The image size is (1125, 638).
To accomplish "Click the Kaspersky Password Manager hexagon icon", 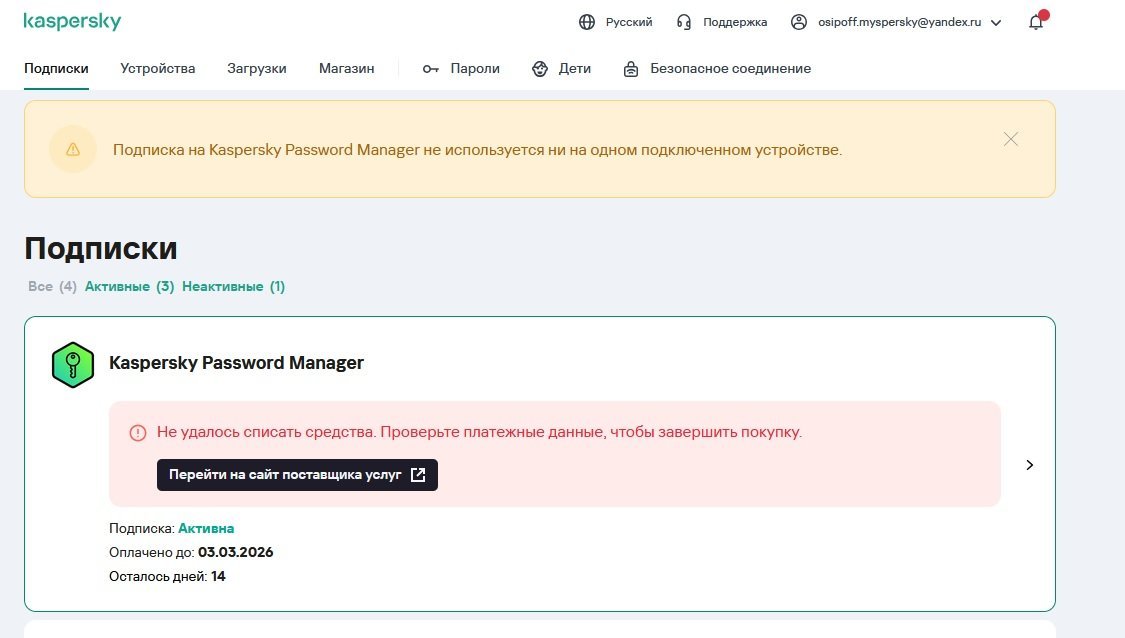I will click(x=72, y=364).
